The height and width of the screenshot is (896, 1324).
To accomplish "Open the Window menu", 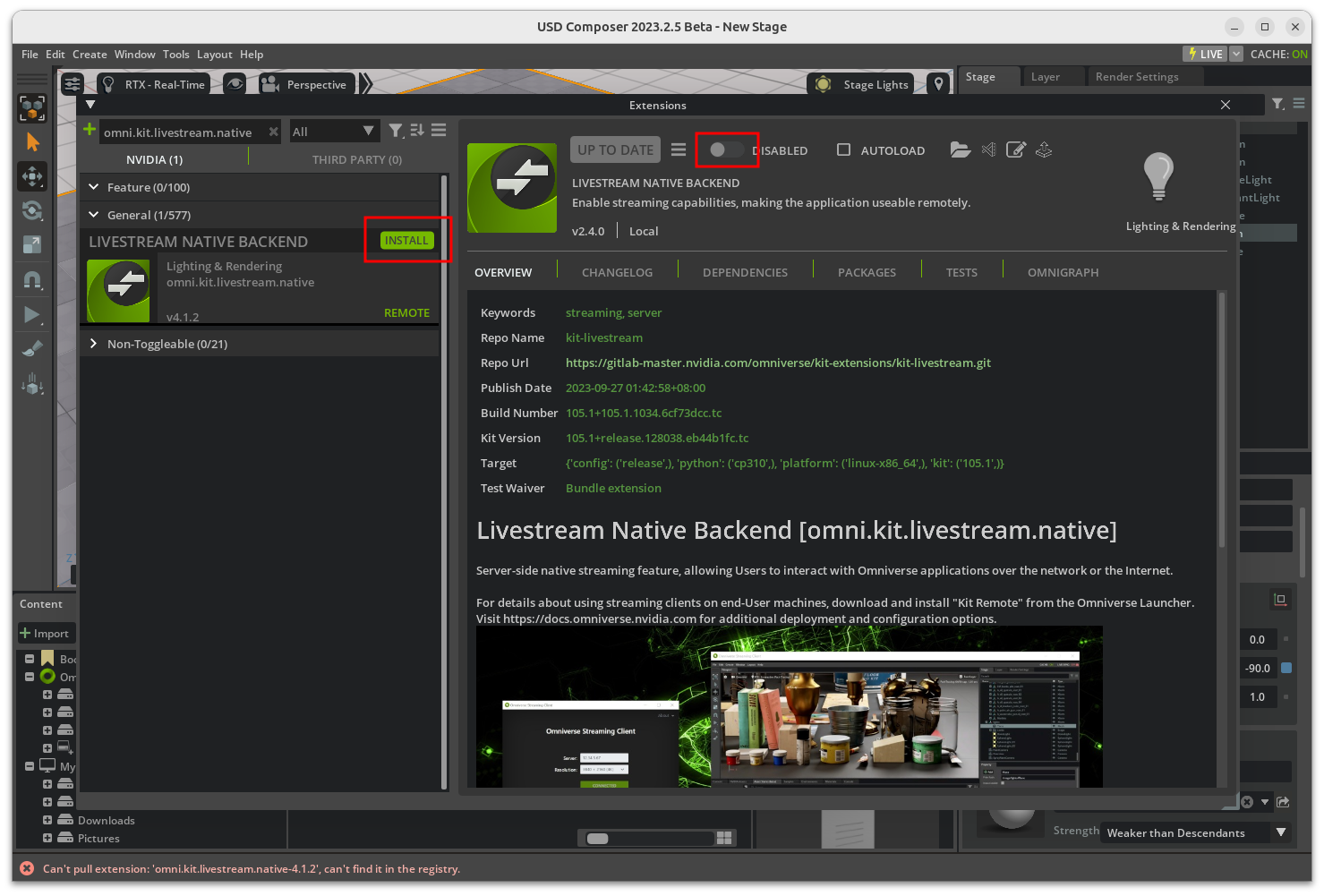I will click(134, 55).
